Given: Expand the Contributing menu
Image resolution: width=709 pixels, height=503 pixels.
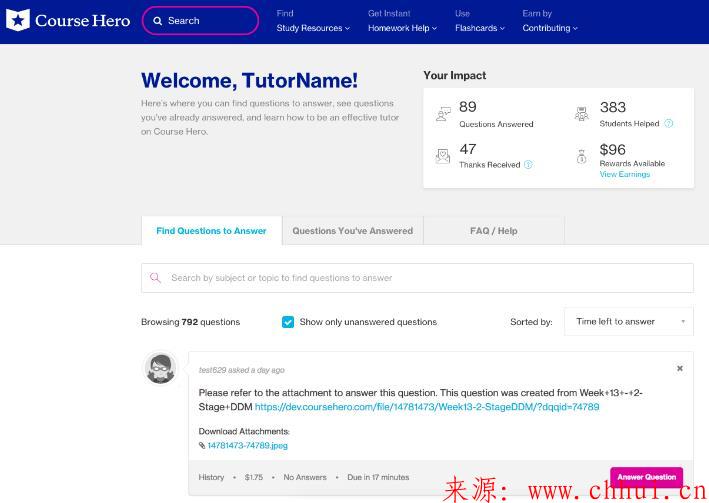Looking at the screenshot, I should (x=550, y=28).
